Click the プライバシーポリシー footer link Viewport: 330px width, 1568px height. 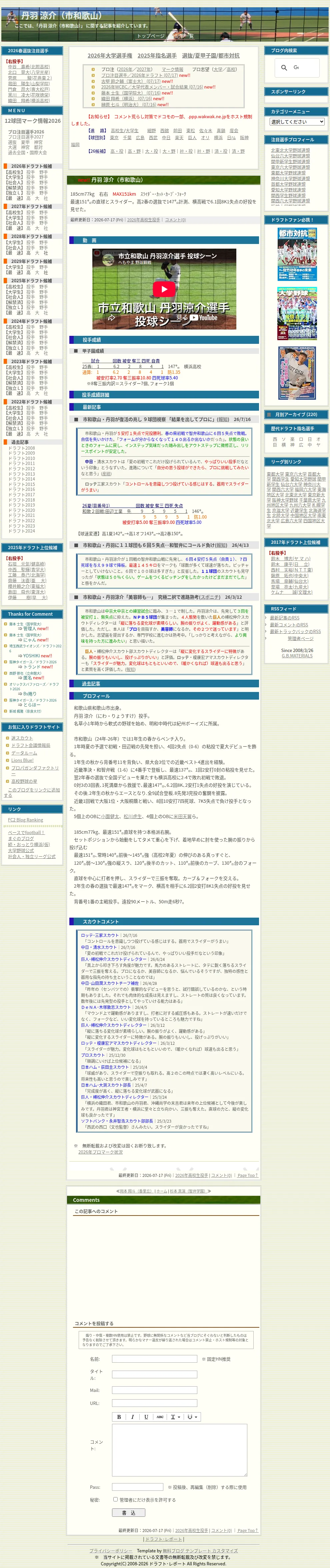(x=111, y=1551)
